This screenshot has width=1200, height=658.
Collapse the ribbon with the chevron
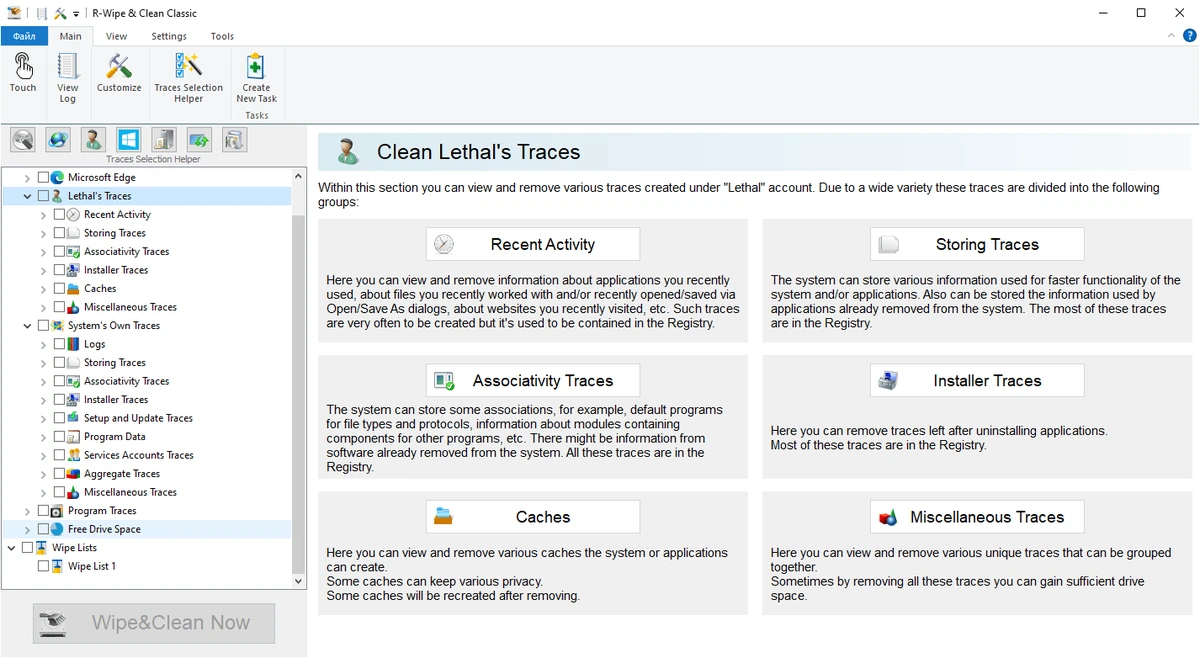tap(1172, 36)
